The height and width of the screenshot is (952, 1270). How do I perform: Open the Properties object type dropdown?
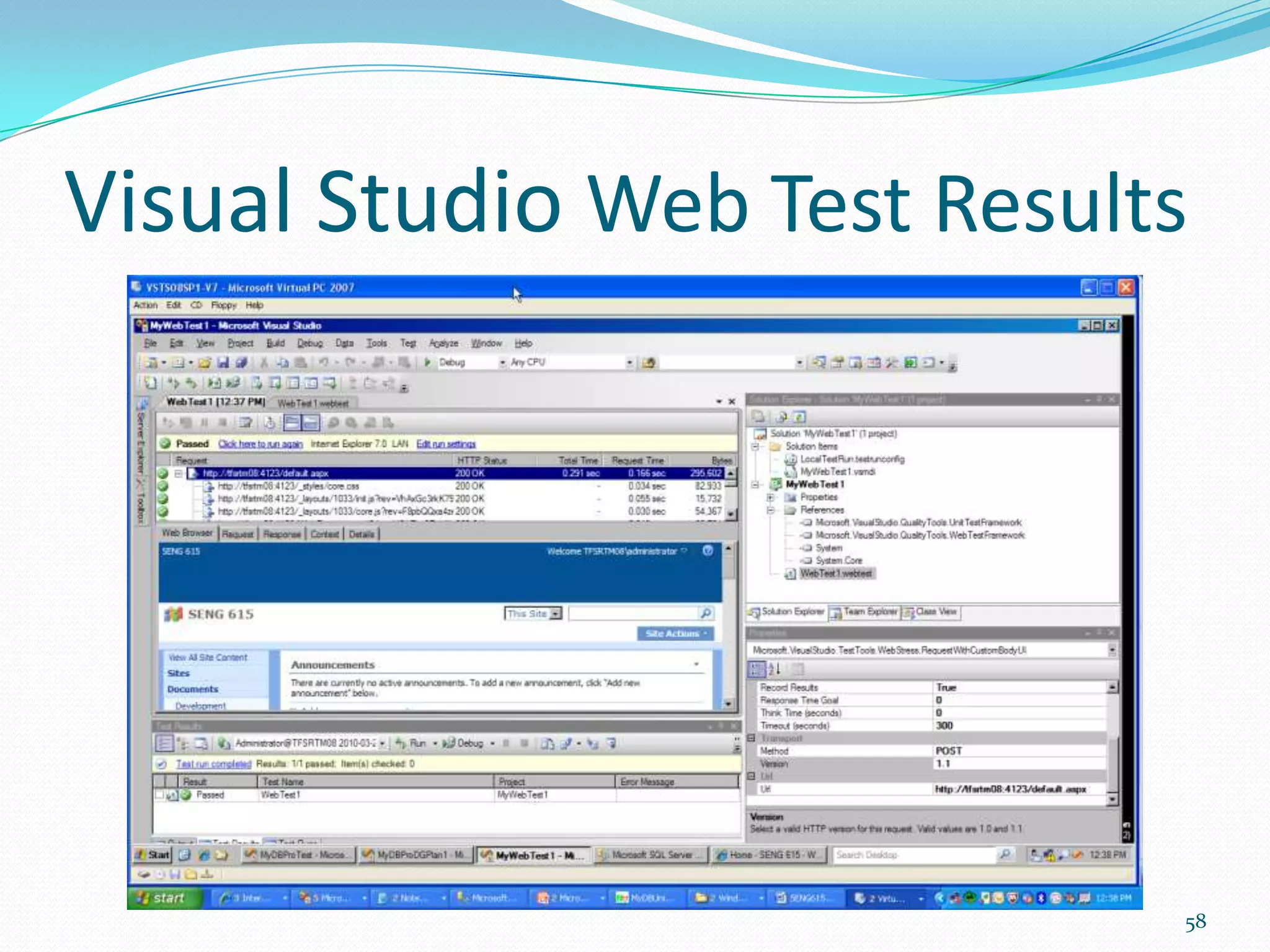click(x=1112, y=650)
